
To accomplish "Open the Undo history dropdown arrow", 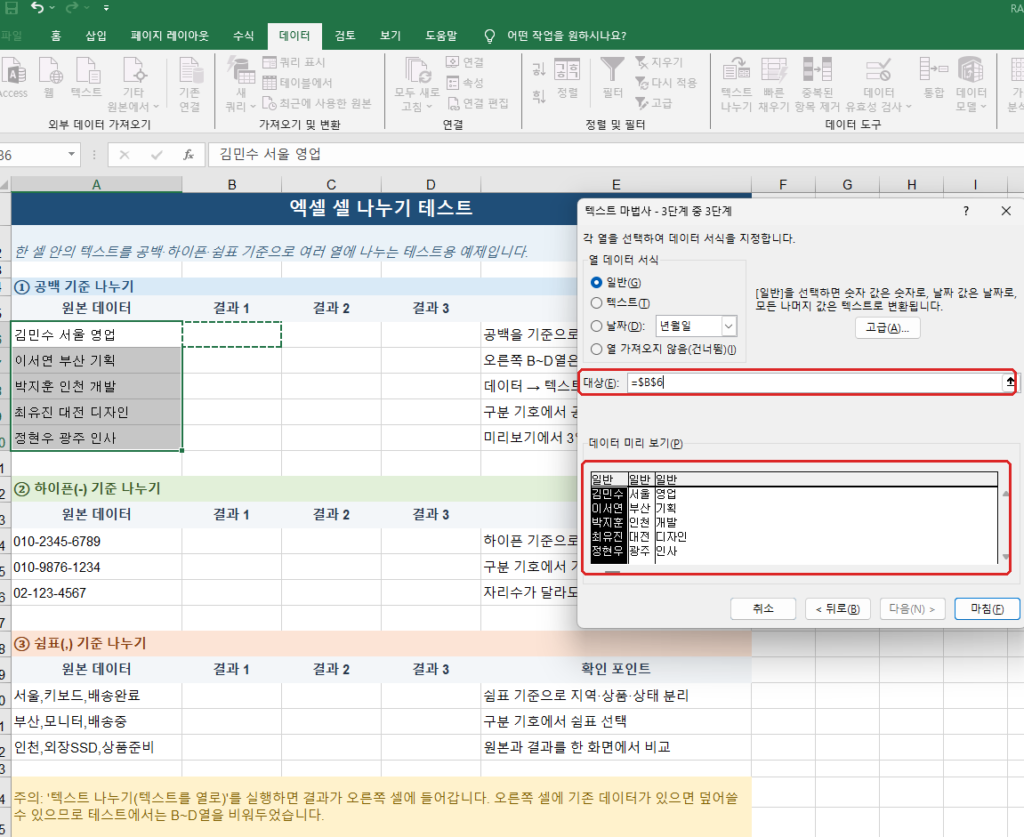I will coord(52,8).
